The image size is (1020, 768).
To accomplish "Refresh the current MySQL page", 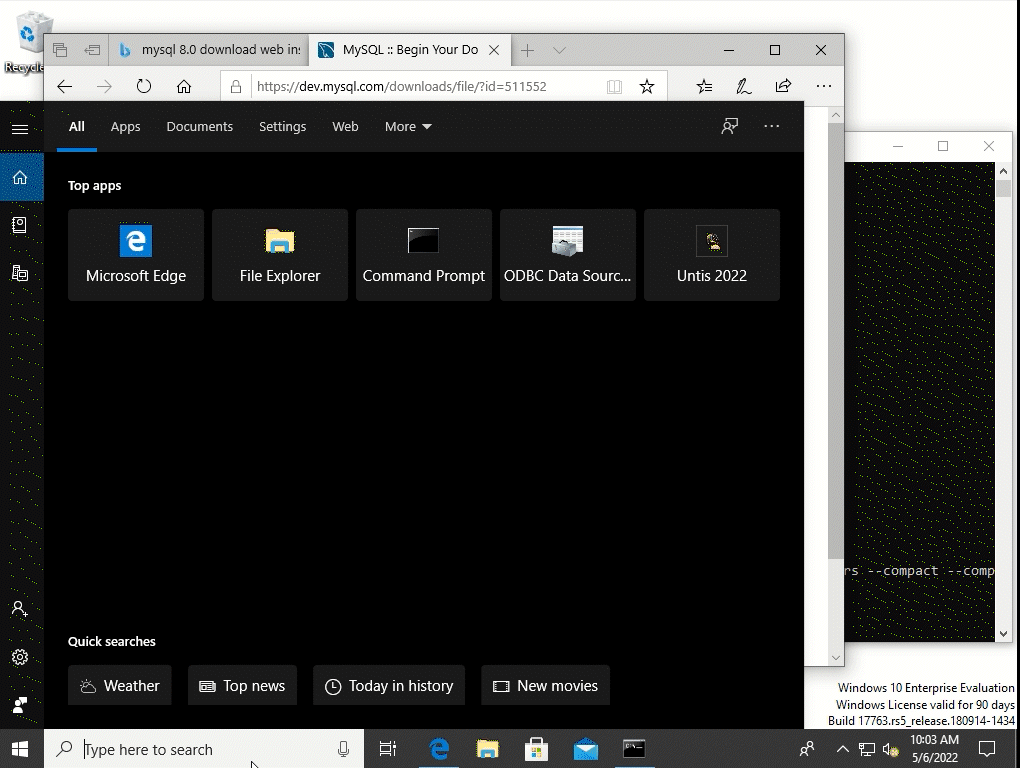I will coord(144,86).
